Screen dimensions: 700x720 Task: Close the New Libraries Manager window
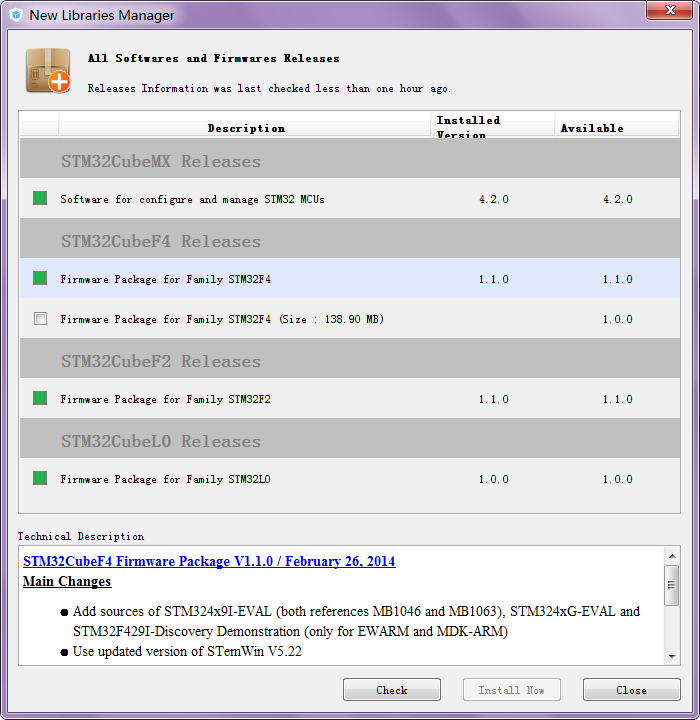point(669,10)
